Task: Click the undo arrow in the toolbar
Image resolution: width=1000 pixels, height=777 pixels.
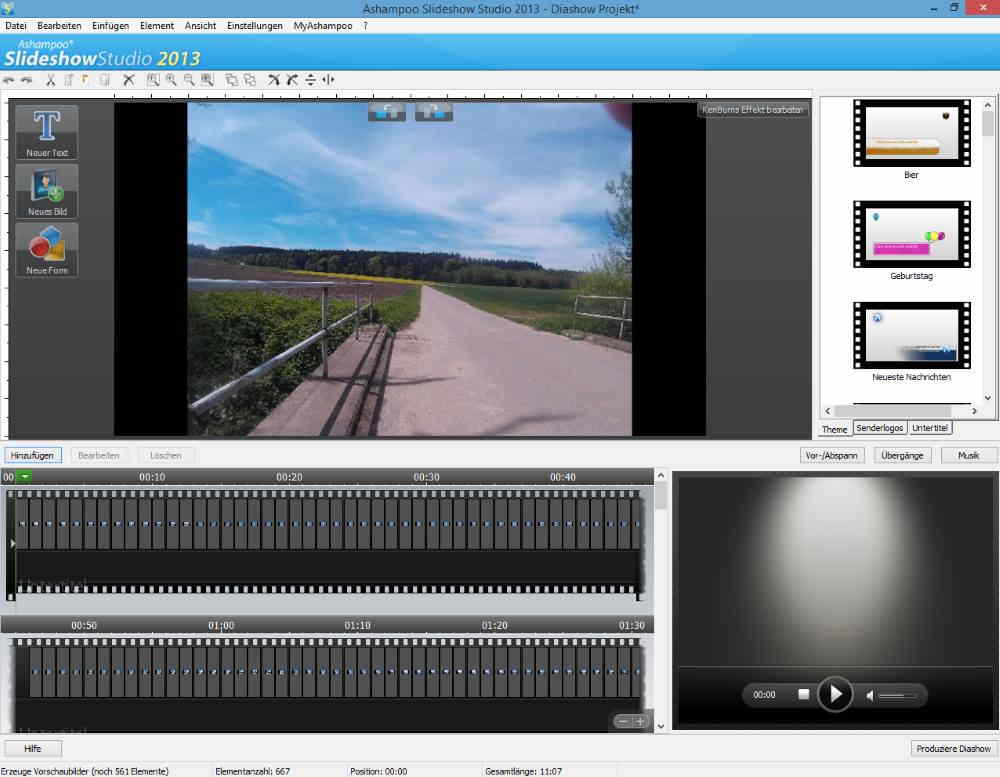Action: point(9,80)
